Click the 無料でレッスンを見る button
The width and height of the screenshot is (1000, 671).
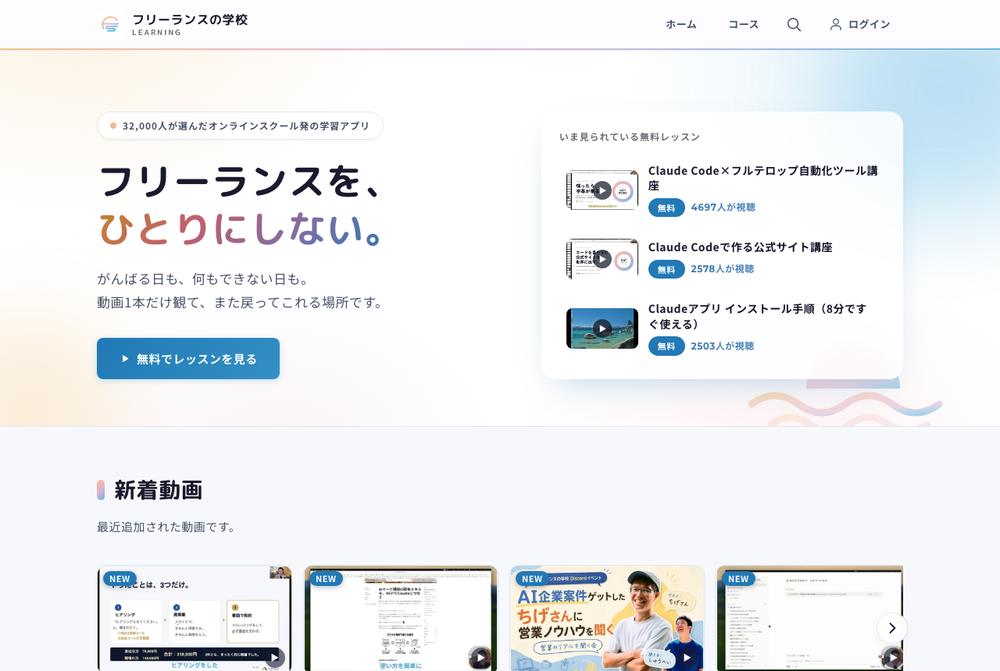pos(188,358)
